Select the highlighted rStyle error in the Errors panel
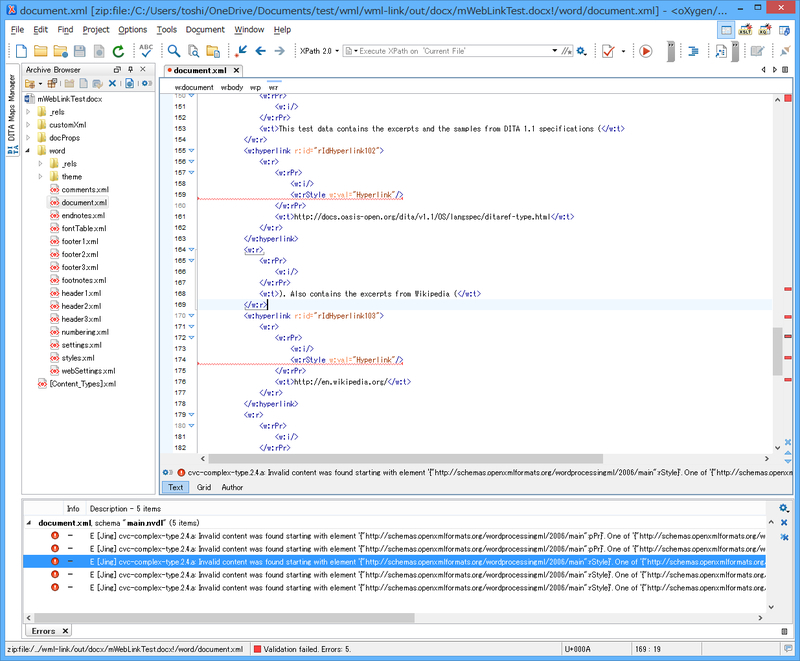 [x=400, y=562]
